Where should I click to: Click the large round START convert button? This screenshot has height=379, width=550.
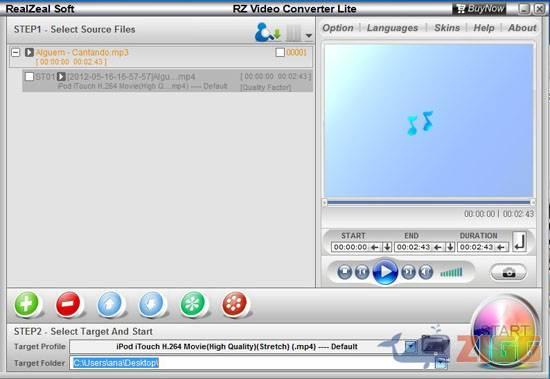(x=505, y=332)
